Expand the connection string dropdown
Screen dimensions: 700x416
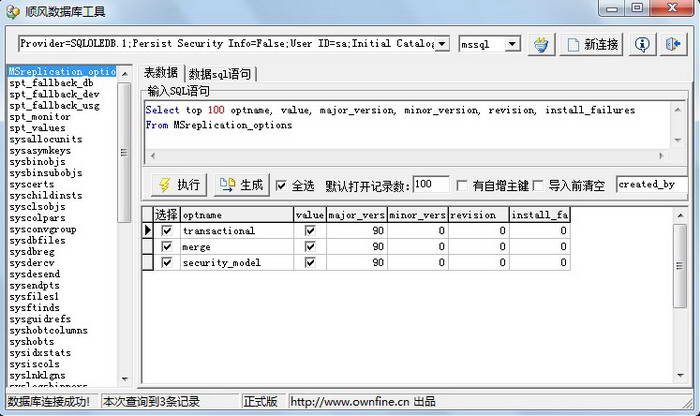click(443, 44)
